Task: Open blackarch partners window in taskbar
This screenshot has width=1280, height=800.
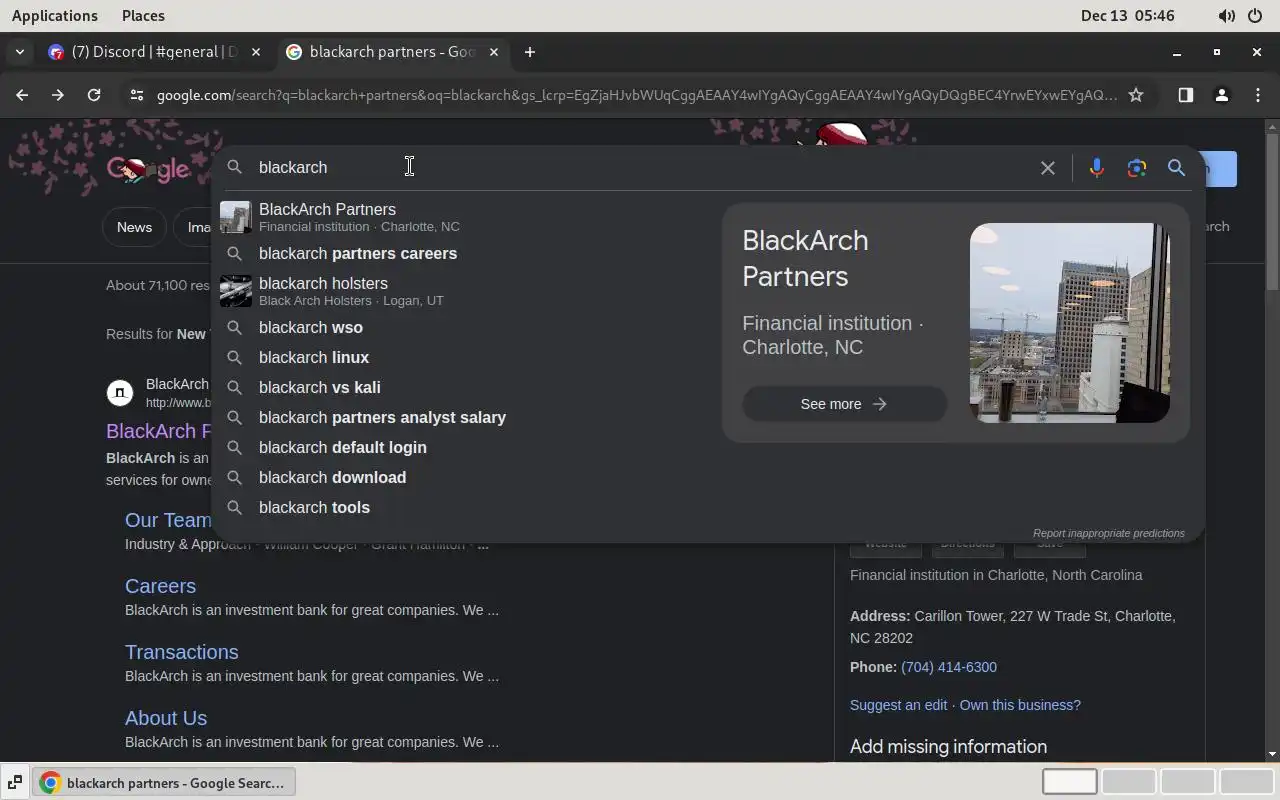Action: pos(165,783)
